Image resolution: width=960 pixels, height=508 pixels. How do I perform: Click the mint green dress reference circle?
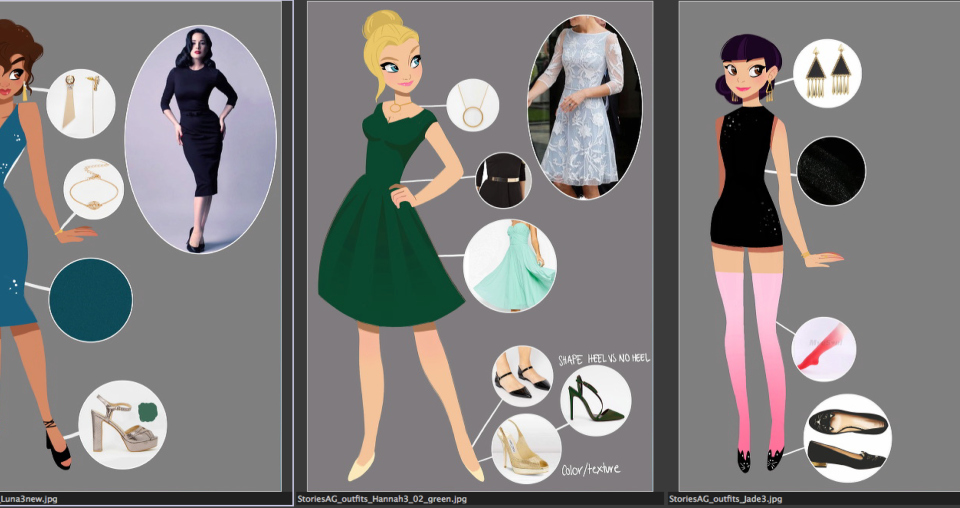pos(510,265)
